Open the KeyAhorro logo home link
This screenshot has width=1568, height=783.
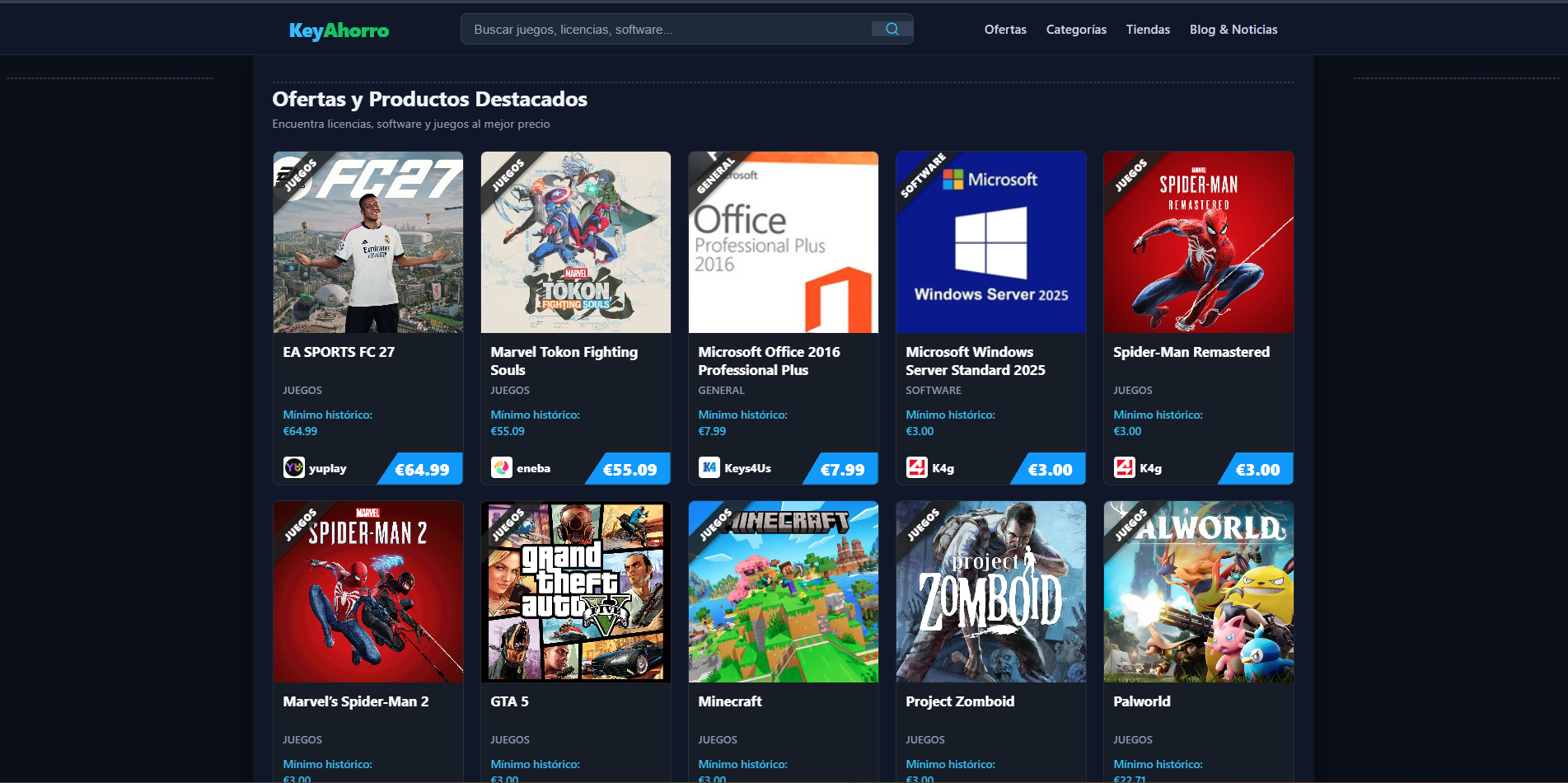(x=339, y=30)
